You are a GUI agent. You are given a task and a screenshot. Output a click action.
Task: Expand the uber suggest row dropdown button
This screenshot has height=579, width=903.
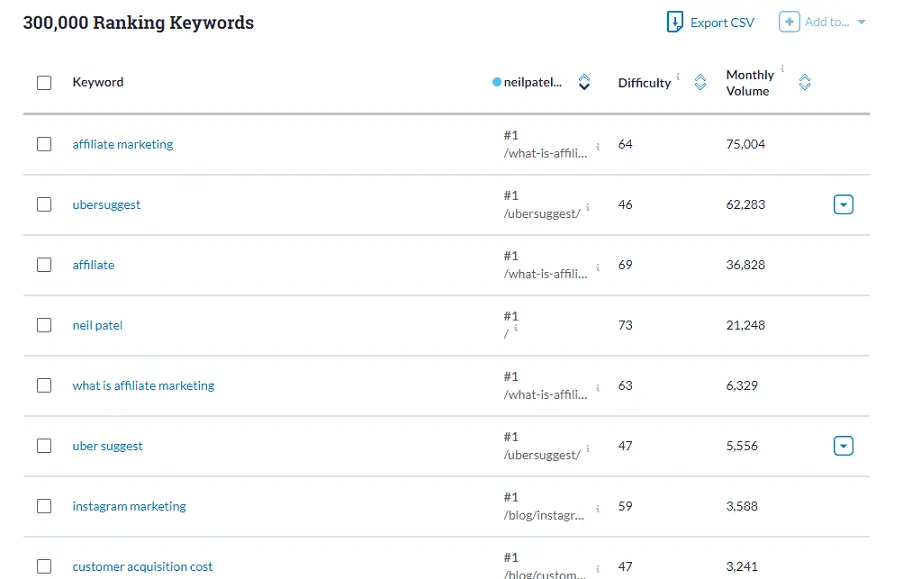pyautogui.click(x=844, y=446)
